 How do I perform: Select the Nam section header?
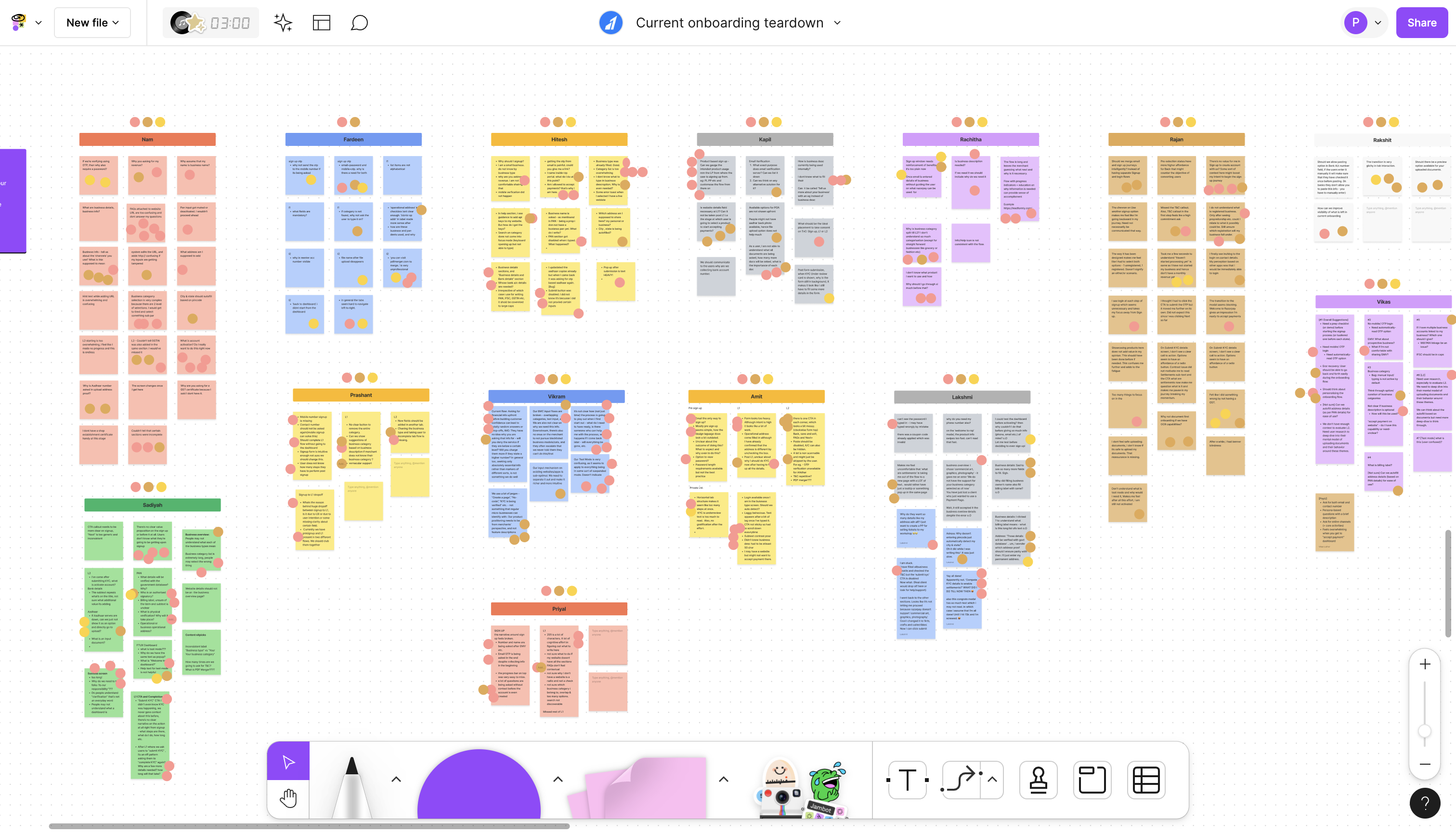(147, 139)
